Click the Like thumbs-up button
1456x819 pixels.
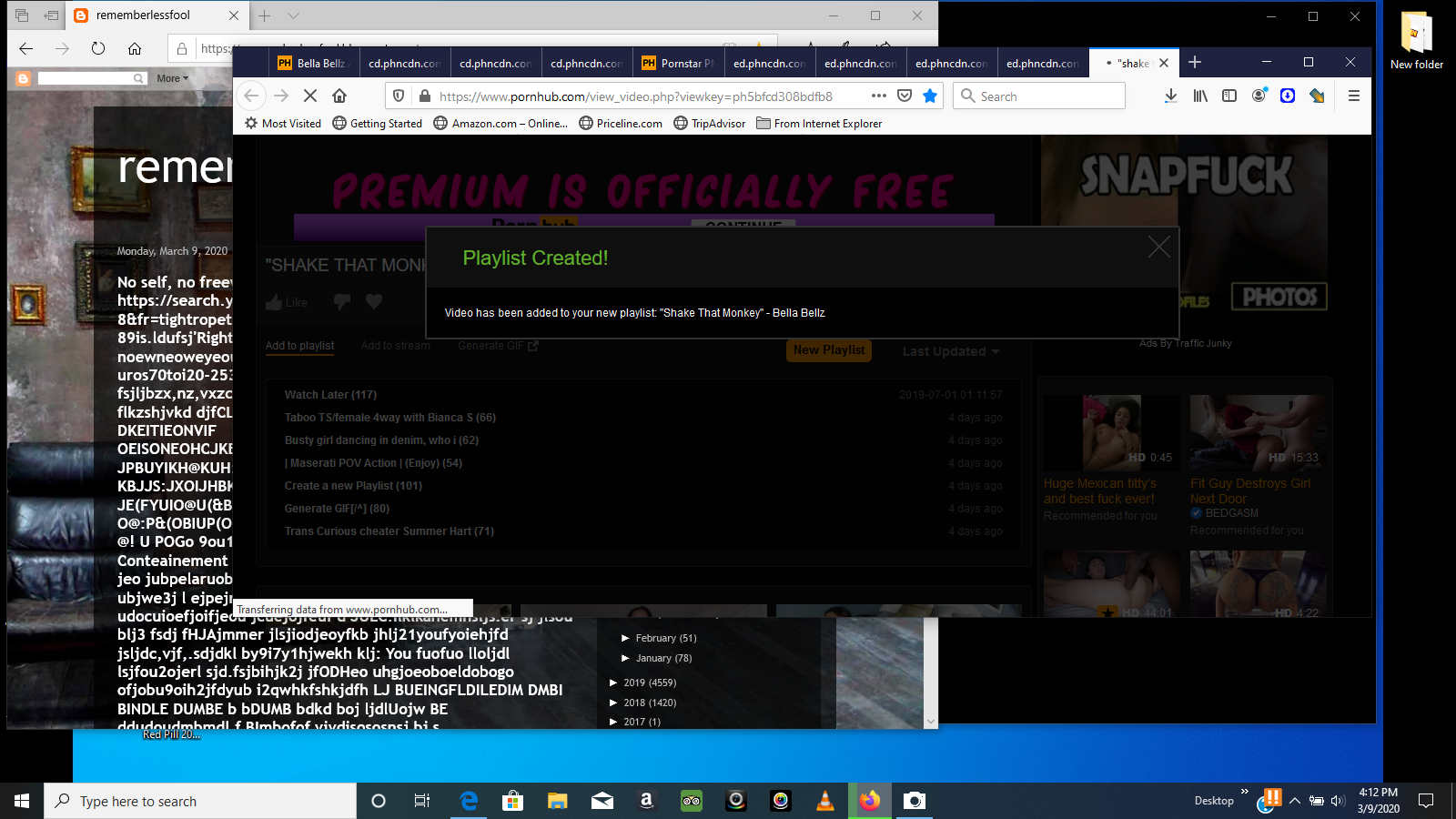pos(287,302)
